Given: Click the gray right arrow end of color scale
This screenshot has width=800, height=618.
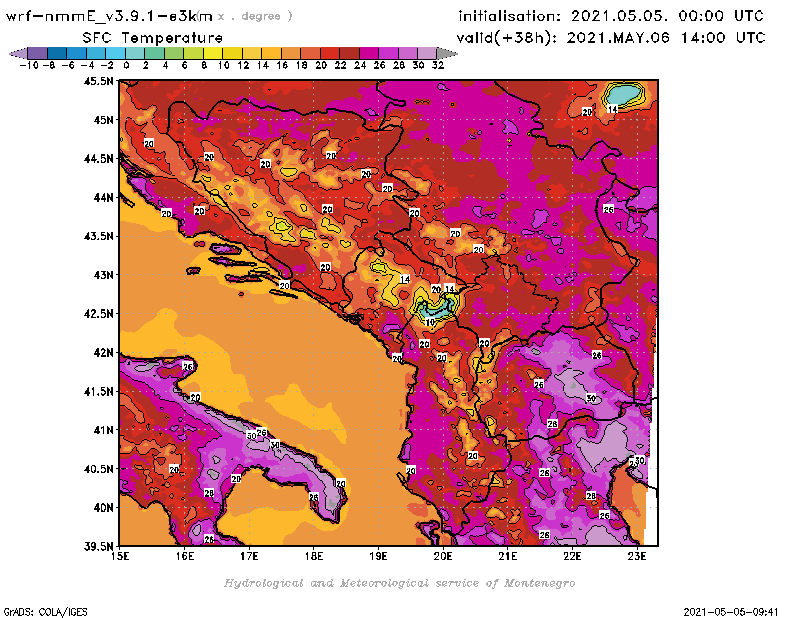Looking at the screenshot, I should point(447,54).
